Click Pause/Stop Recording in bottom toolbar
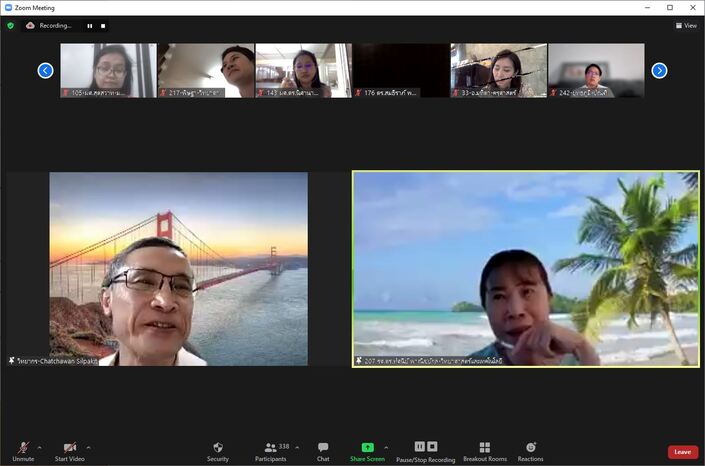The width and height of the screenshot is (705, 466). [426, 449]
